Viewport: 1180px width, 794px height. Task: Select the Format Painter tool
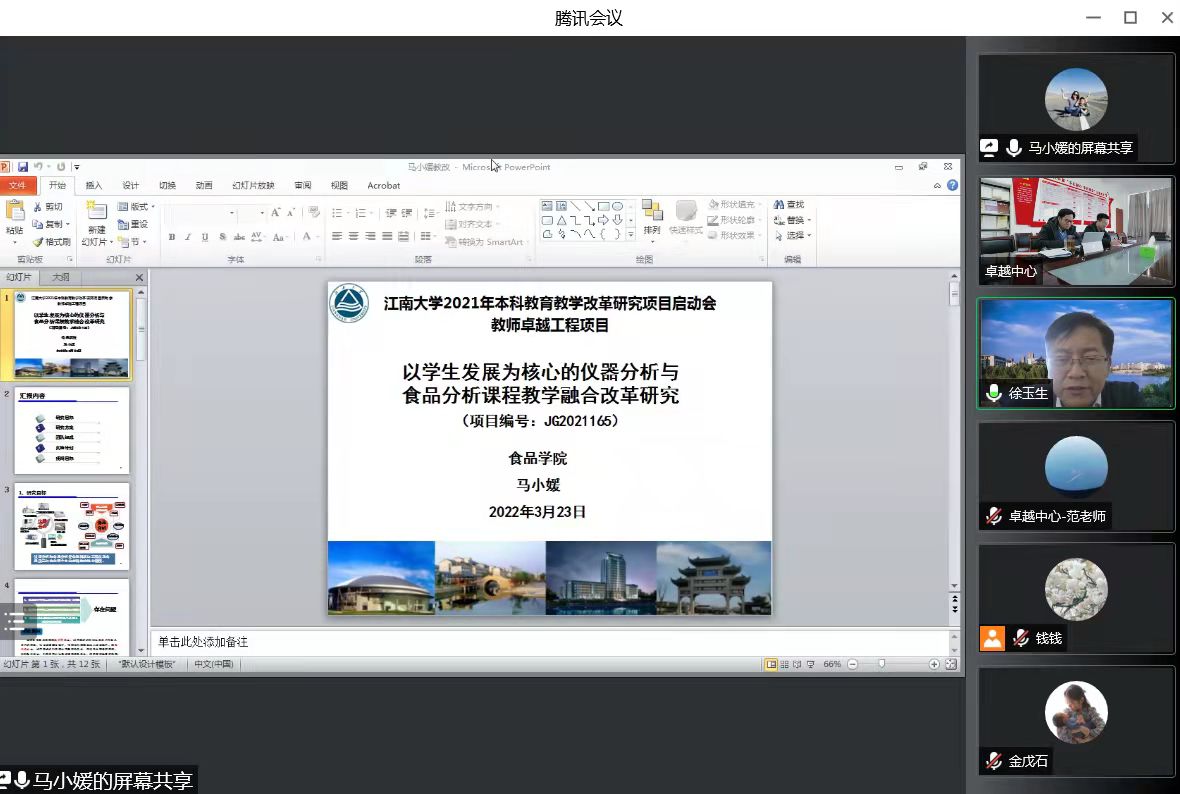pos(51,242)
